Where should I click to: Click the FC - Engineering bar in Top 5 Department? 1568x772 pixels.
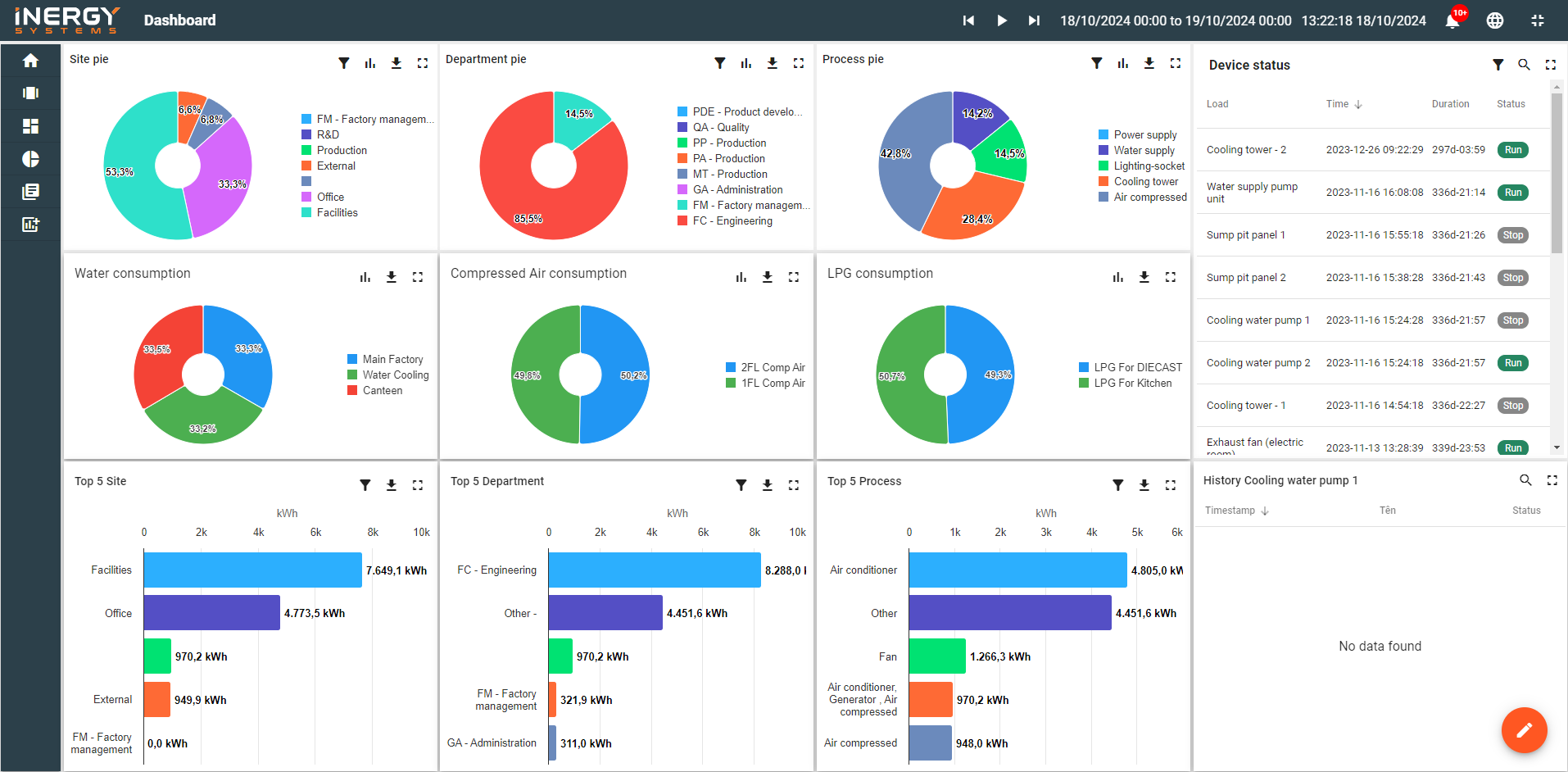(x=655, y=570)
